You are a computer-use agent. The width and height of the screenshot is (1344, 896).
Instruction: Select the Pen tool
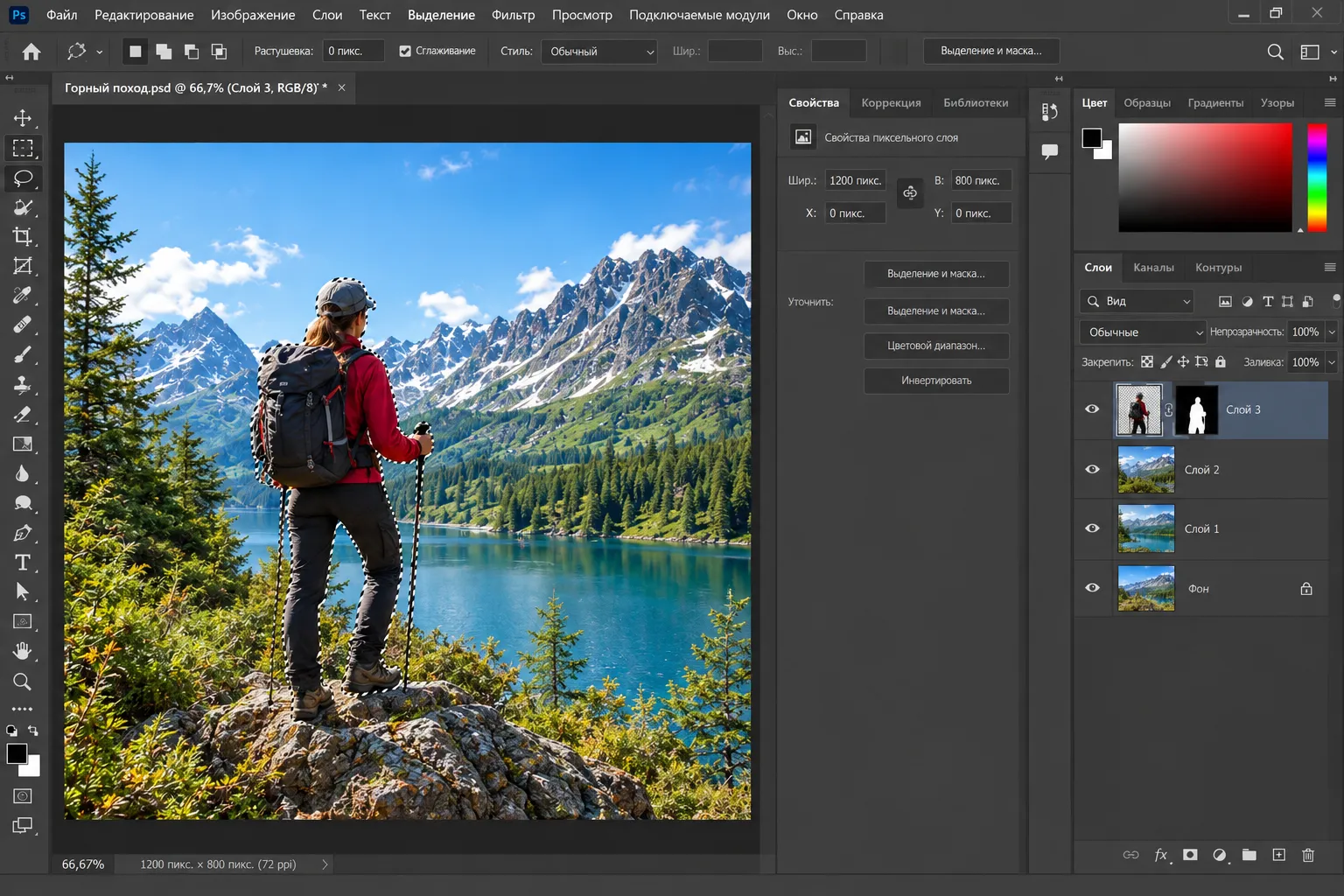click(x=23, y=533)
